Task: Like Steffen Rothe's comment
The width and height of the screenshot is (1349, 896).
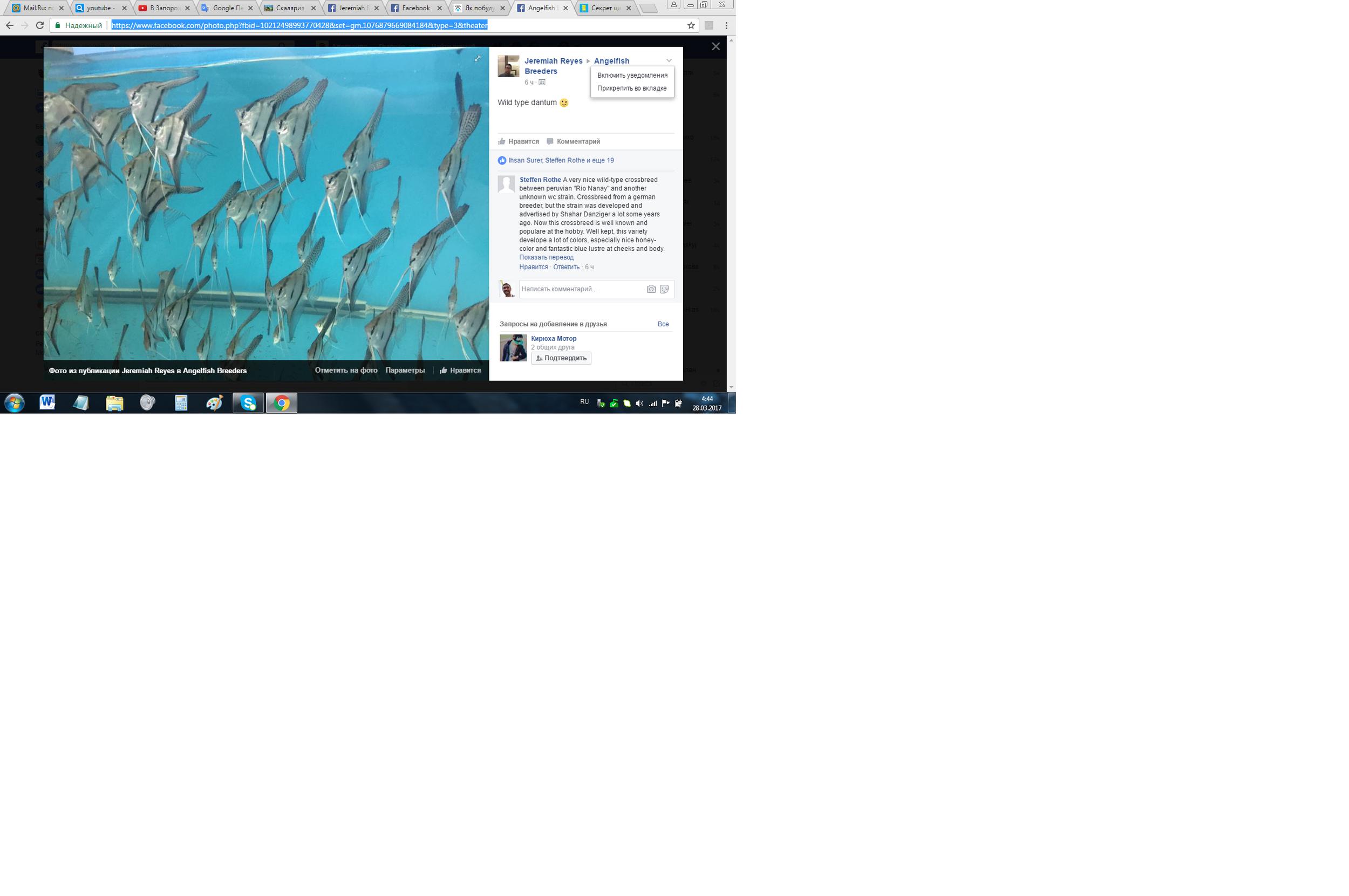Action: click(x=533, y=267)
